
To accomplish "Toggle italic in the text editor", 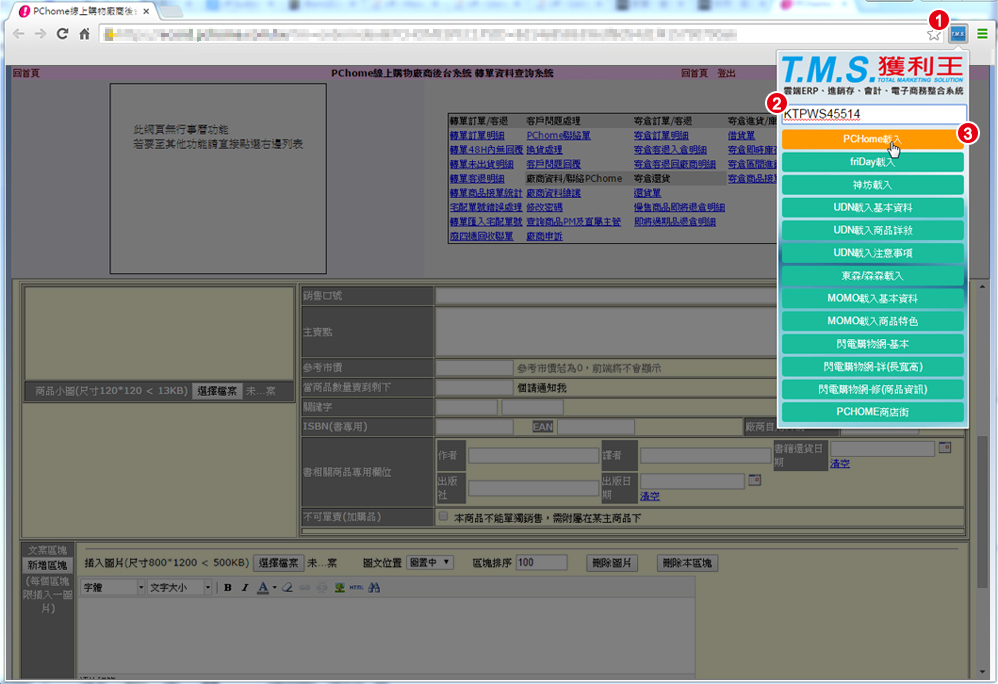I will point(244,587).
